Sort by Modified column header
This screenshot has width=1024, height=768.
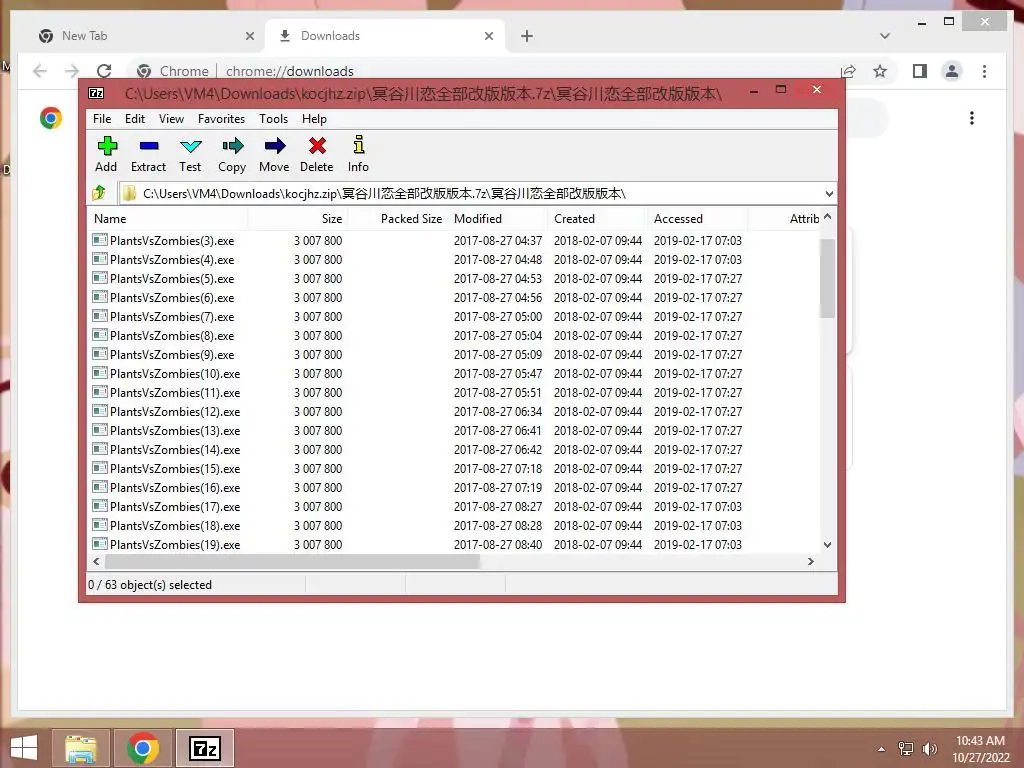[x=498, y=219]
